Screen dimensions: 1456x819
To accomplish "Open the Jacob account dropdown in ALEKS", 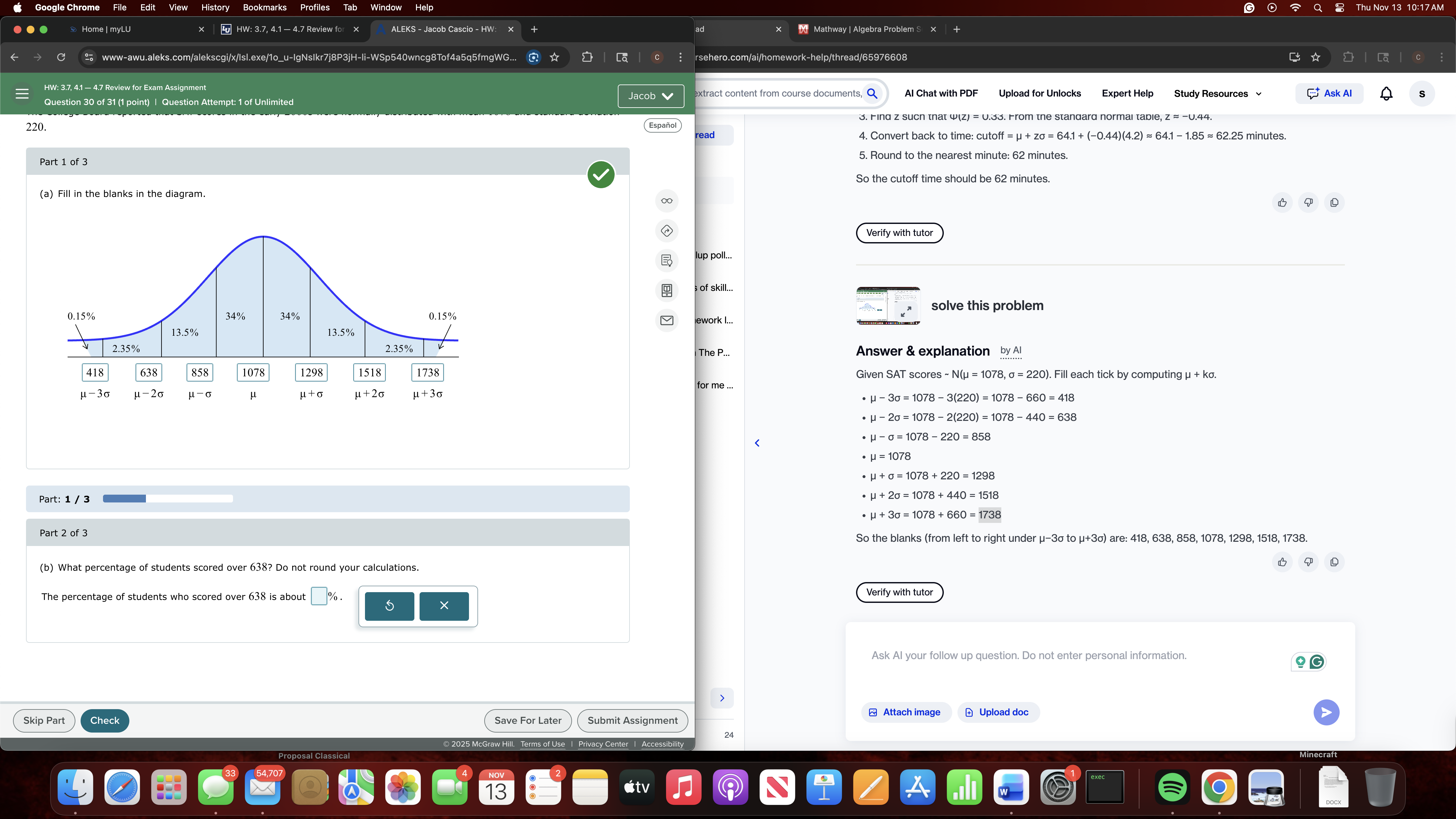I will point(651,96).
